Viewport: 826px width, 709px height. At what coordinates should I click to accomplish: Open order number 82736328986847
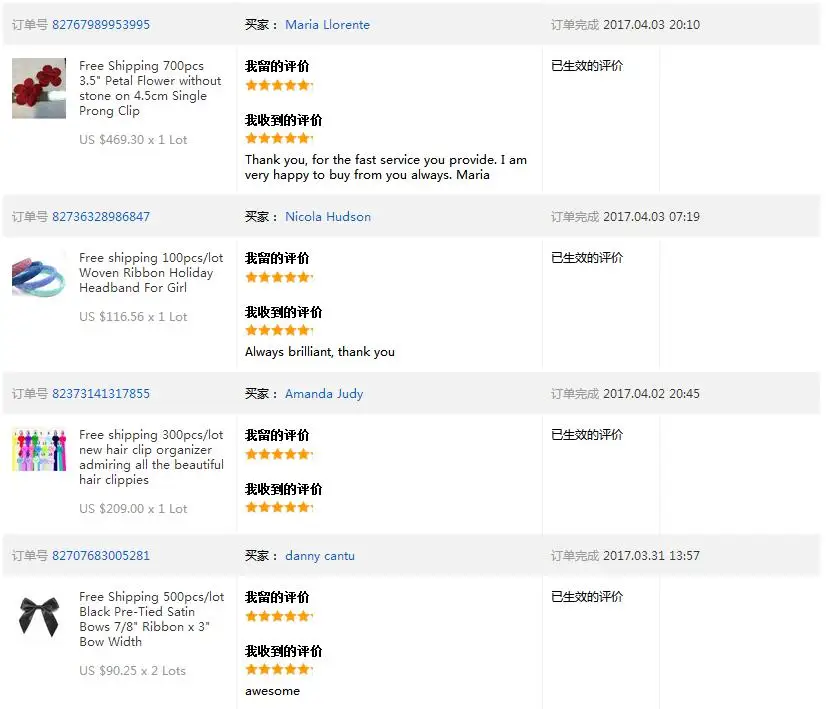tap(101, 216)
